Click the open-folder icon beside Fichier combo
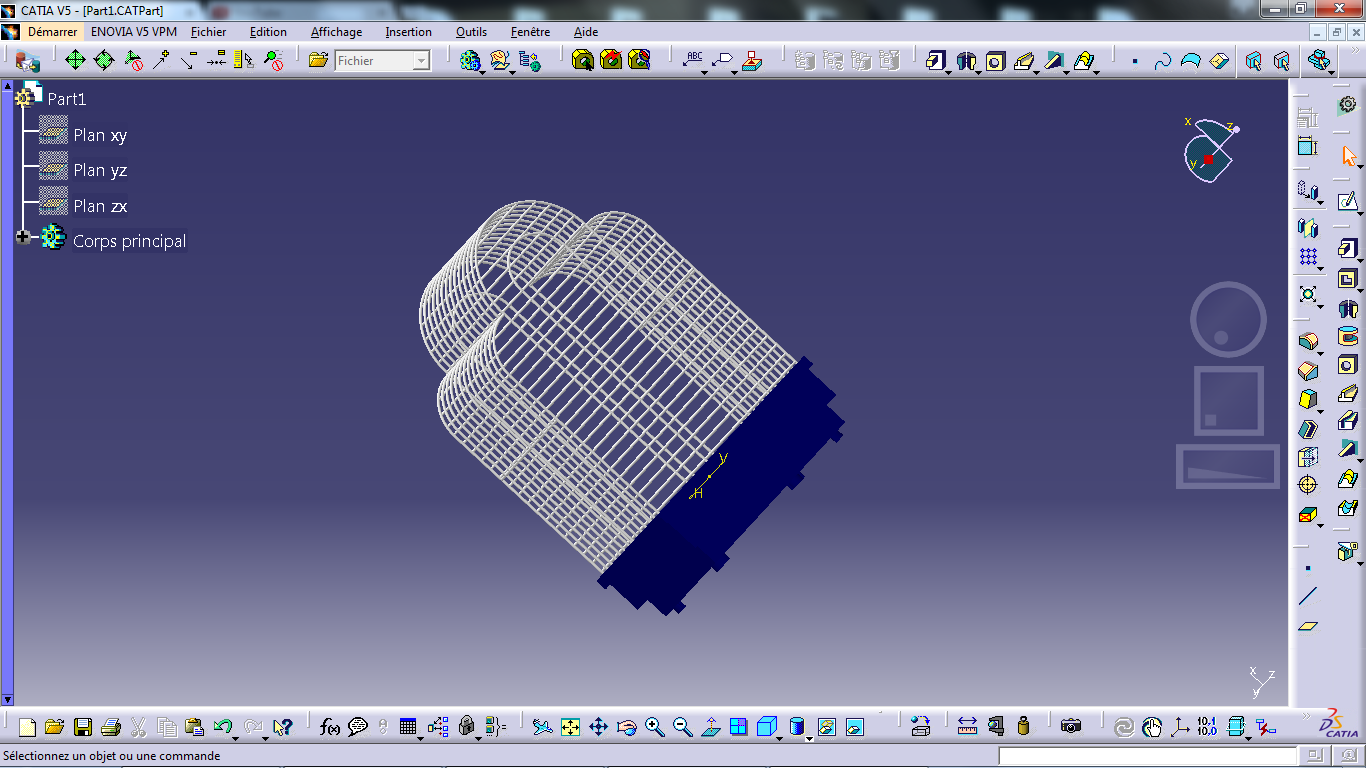1366x768 pixels. tap(318, 60)
